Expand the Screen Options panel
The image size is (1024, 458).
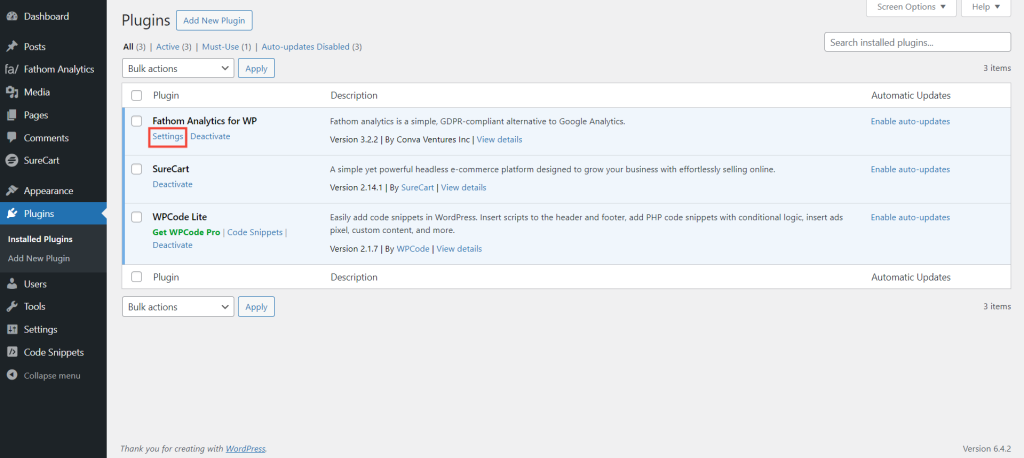(911, 7)
